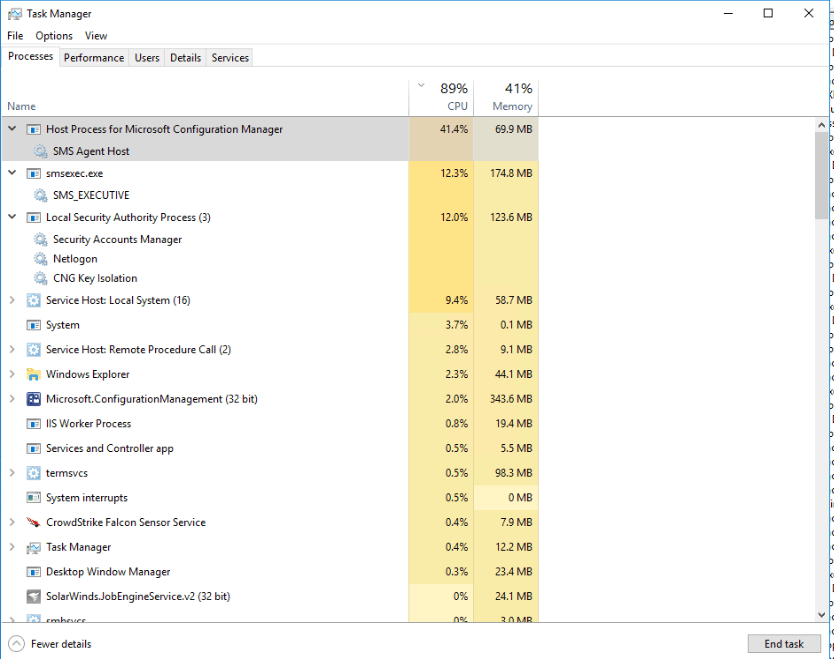The width and height of the screenshot is (834, 659).
Task: Click the Service Host: Local System icon
Action: 34,301
